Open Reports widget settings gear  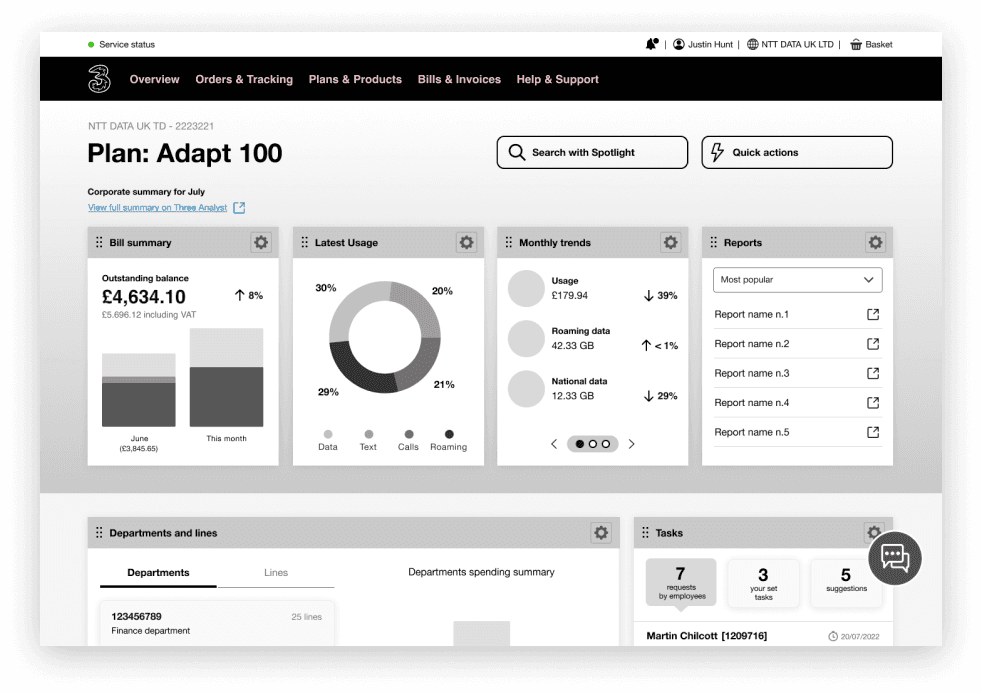pyautogui.click(x=876, y=242)
